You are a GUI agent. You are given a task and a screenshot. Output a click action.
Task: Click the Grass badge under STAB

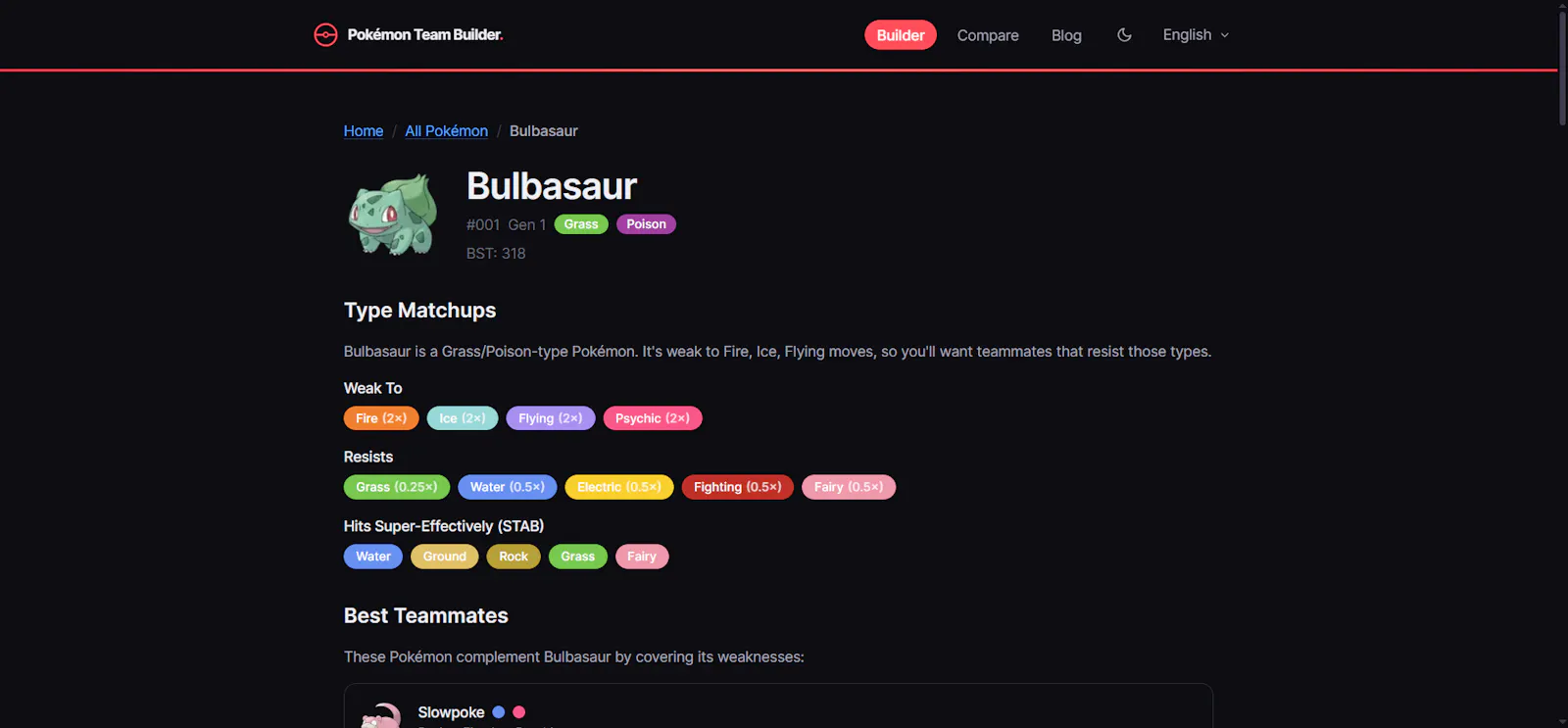(x=578, y=557)
